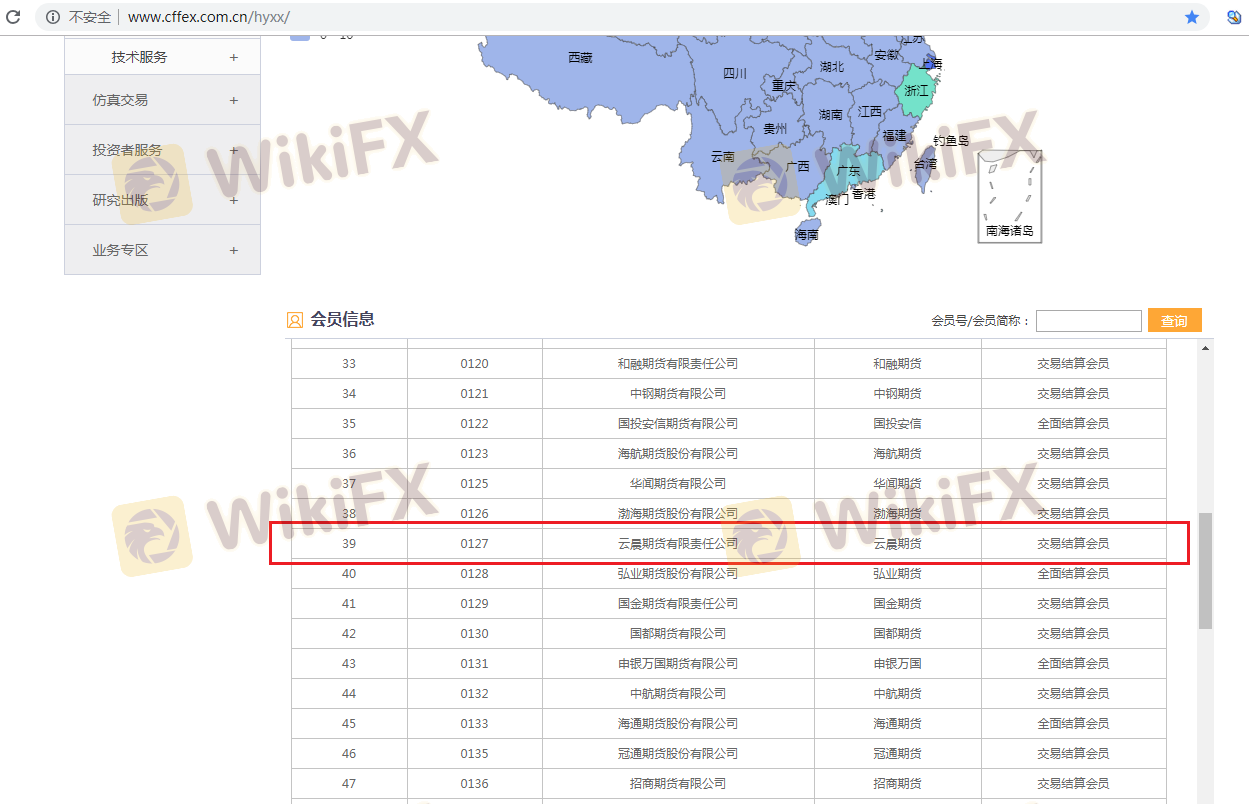Click the address bar URL
The width and height of the screenshot is (1249, 804).
click(x=208, y=17)
